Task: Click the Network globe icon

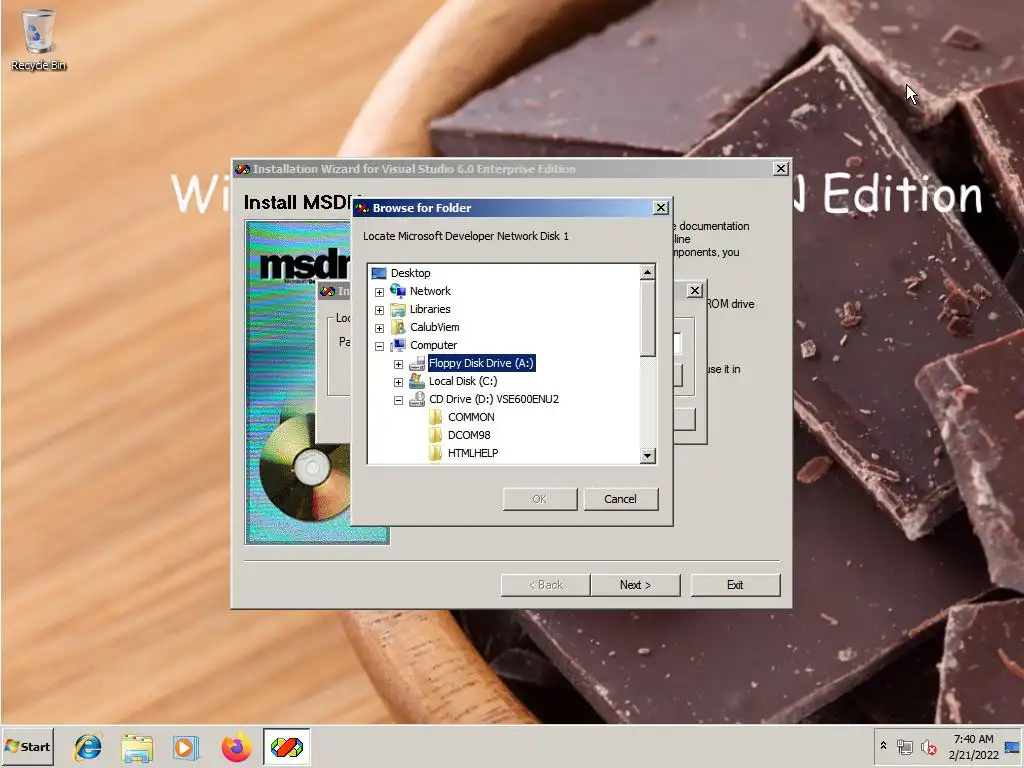Action: pos(398,291)
